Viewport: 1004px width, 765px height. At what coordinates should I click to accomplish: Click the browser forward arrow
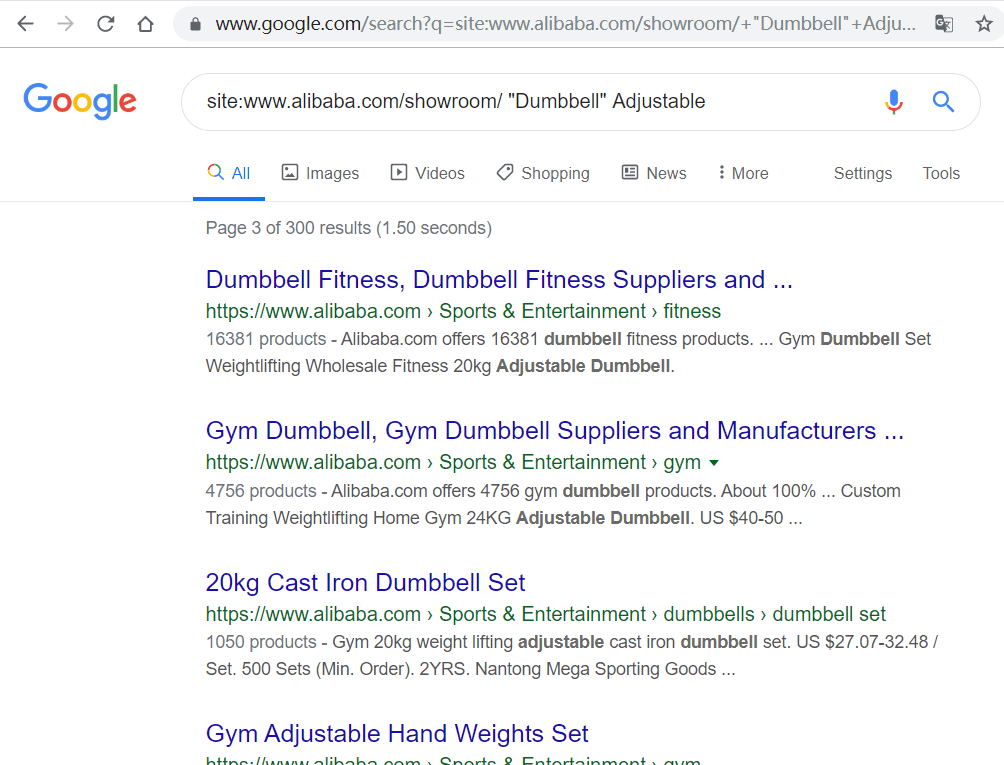[x=65, y=24]
